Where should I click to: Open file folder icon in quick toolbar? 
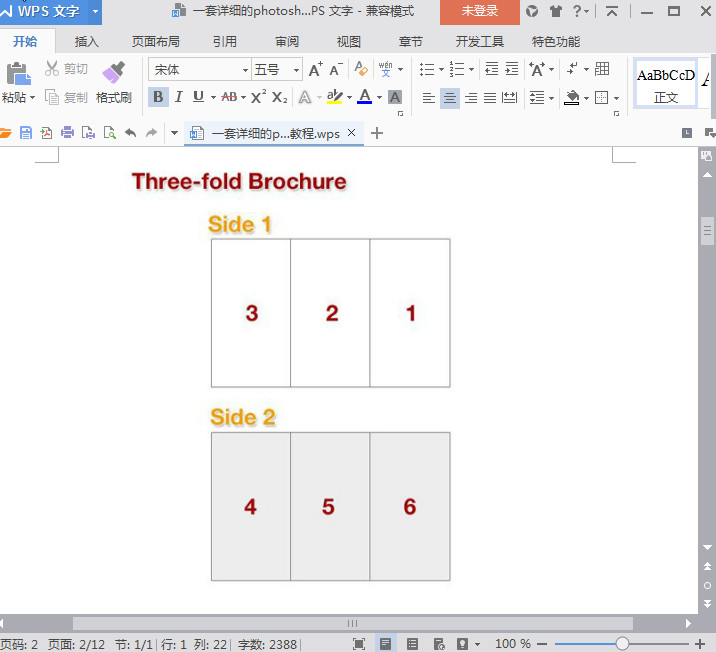click(x=5, y=133)
